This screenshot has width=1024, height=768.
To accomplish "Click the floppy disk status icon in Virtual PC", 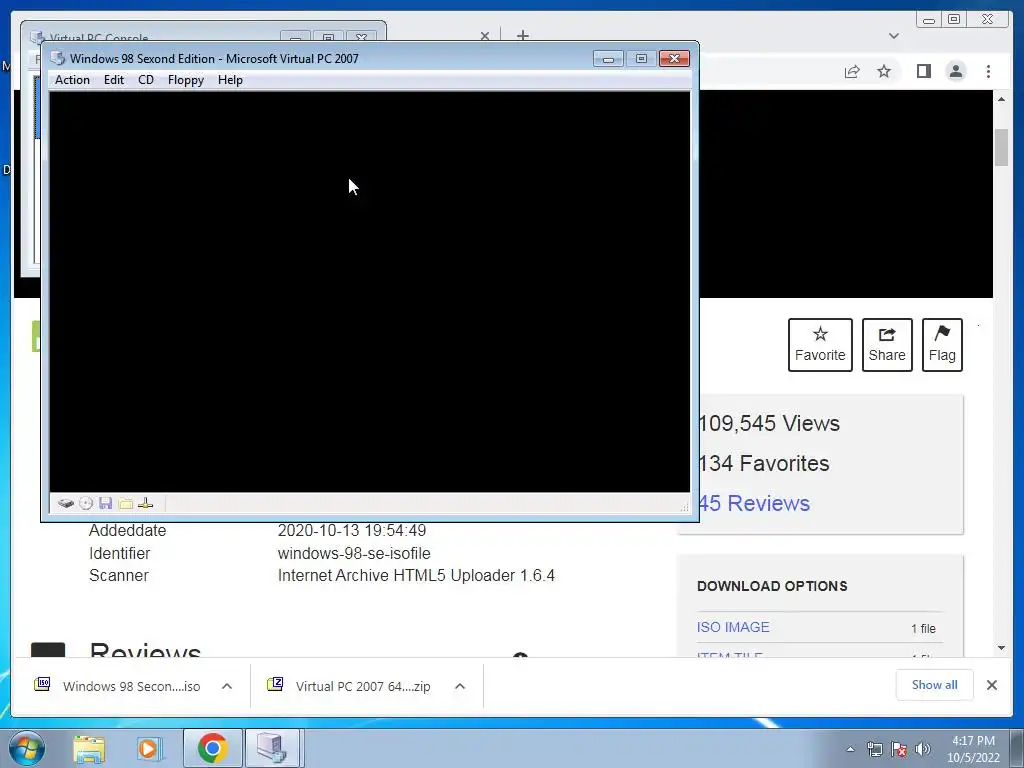I will tap(105, 504).
